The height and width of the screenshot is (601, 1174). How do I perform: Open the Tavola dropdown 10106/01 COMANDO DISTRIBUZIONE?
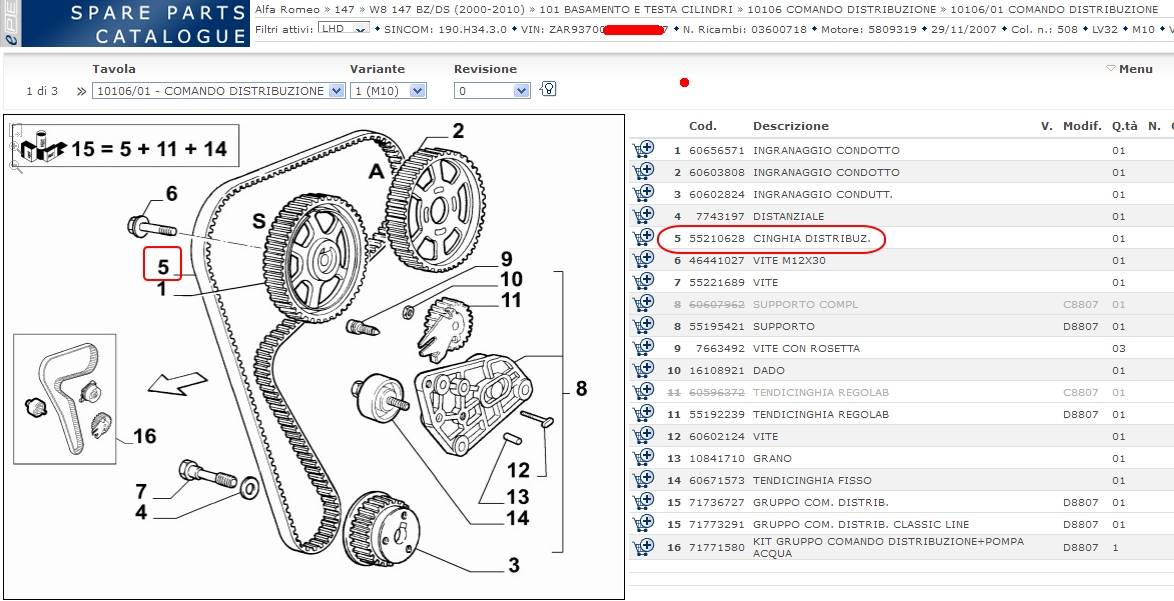coord(219,91)
